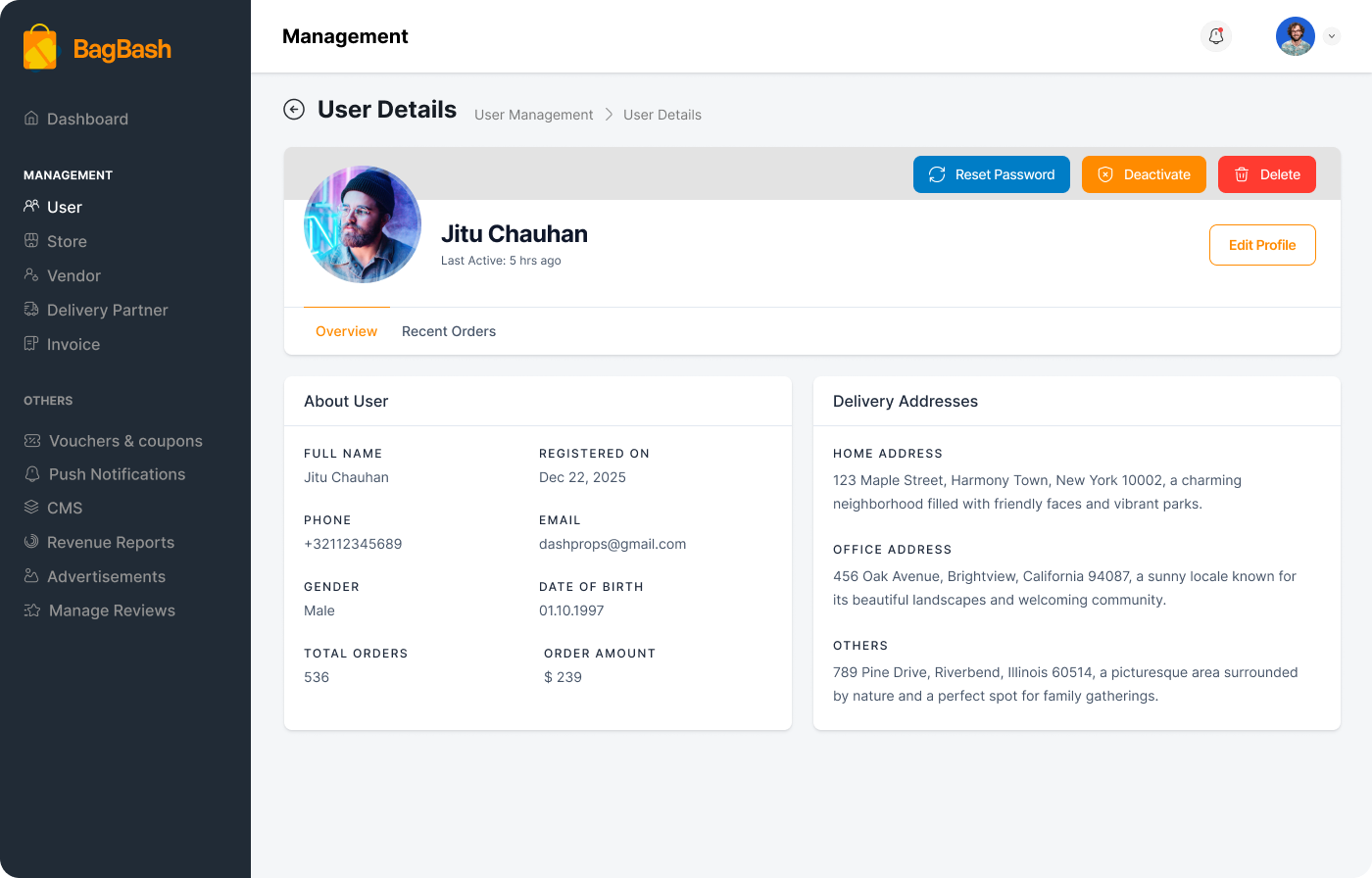Viewport: 1372px width, 878px height.
Task: Click the Invoice icon in sidebar
Action: click(x=31, y=344)
